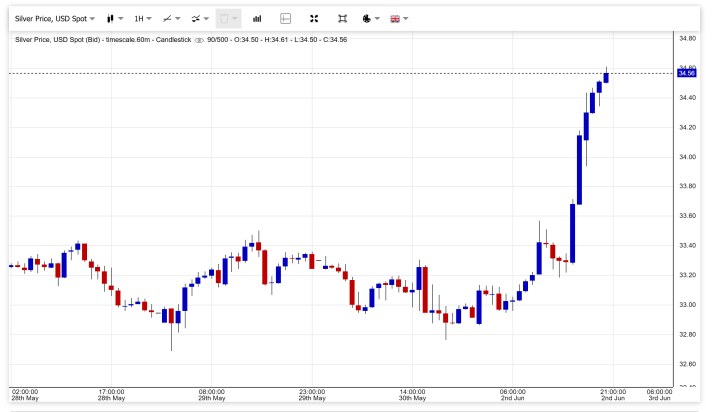Toggle the volume bars icon

[257, 18]
